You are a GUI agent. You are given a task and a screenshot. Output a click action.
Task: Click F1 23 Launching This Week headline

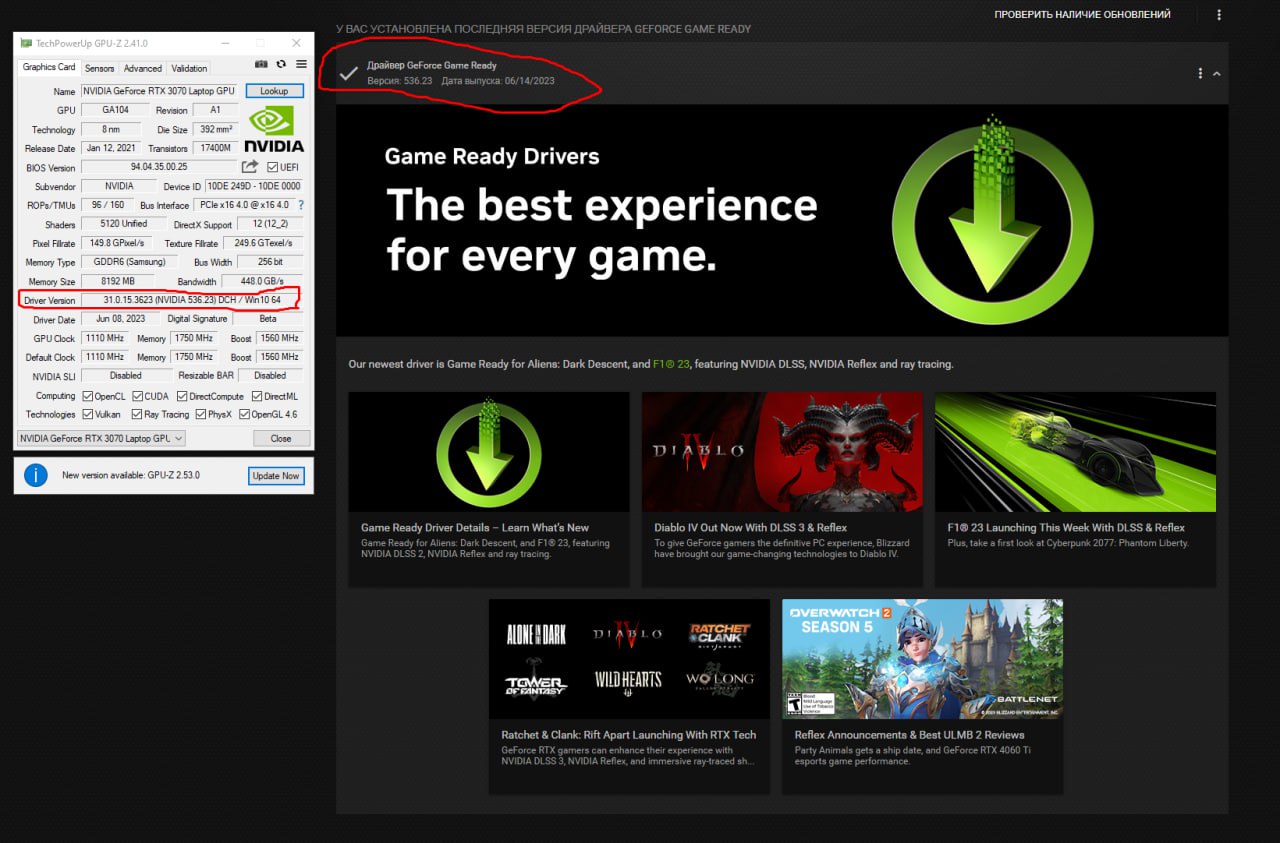pyautogui.click(x=1066, y=528)
